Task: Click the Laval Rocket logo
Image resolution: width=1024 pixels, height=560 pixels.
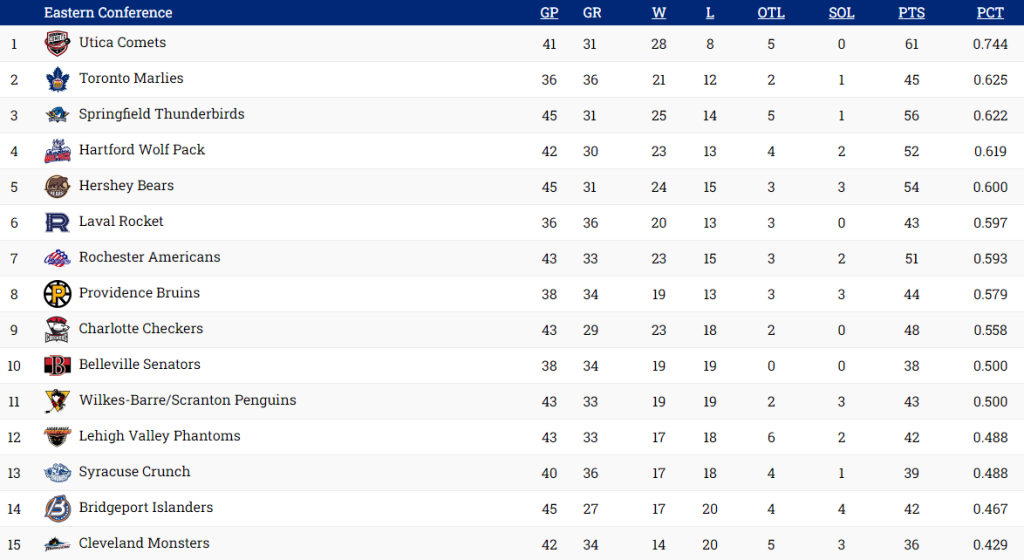Action: 57,222
